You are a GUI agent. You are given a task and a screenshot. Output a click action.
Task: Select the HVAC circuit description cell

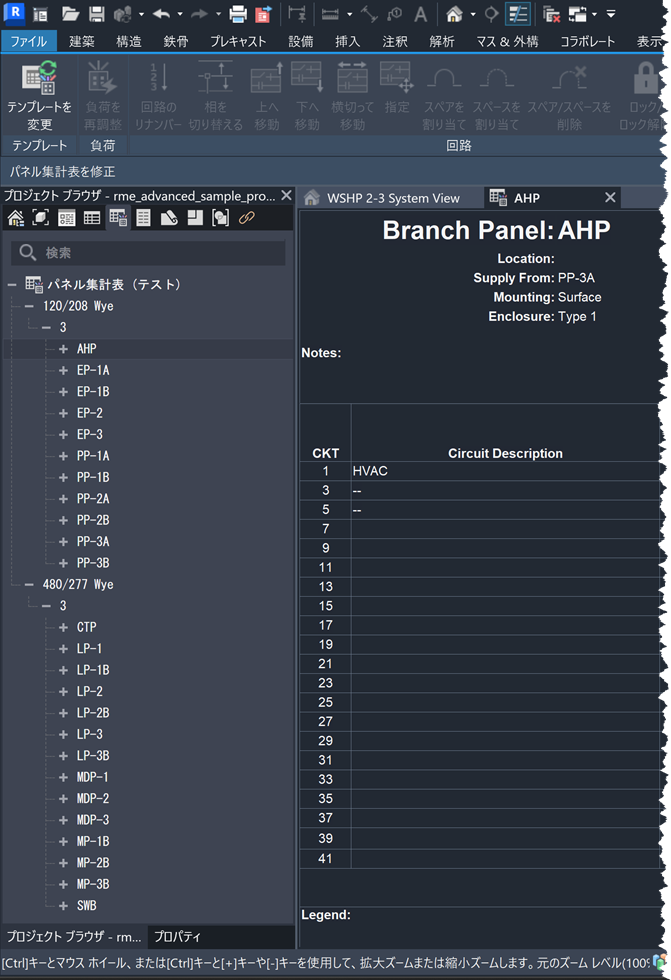pyautogui.click(x=505, y=471)
